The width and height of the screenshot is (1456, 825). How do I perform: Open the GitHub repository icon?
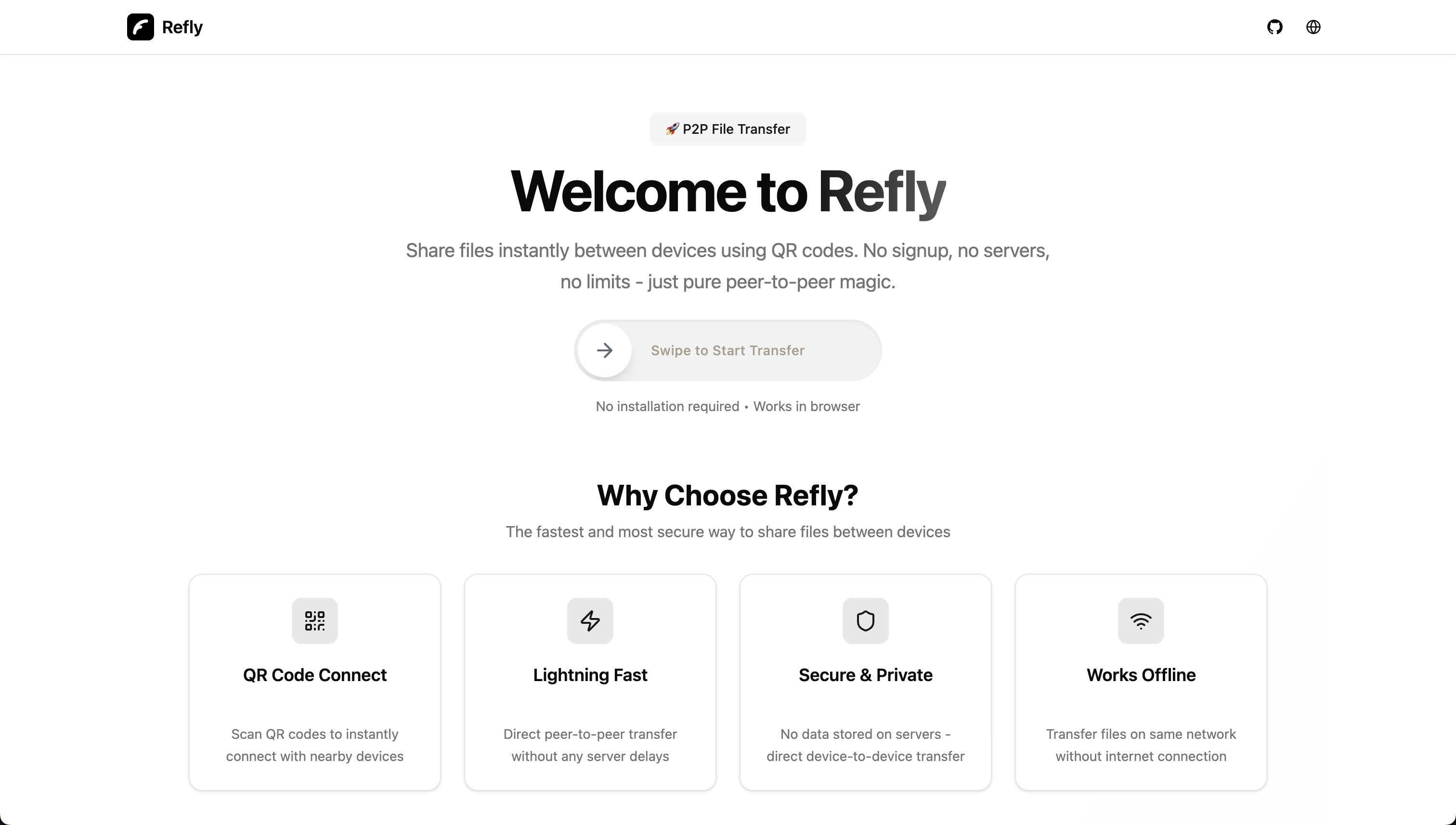click(1275, 26)
